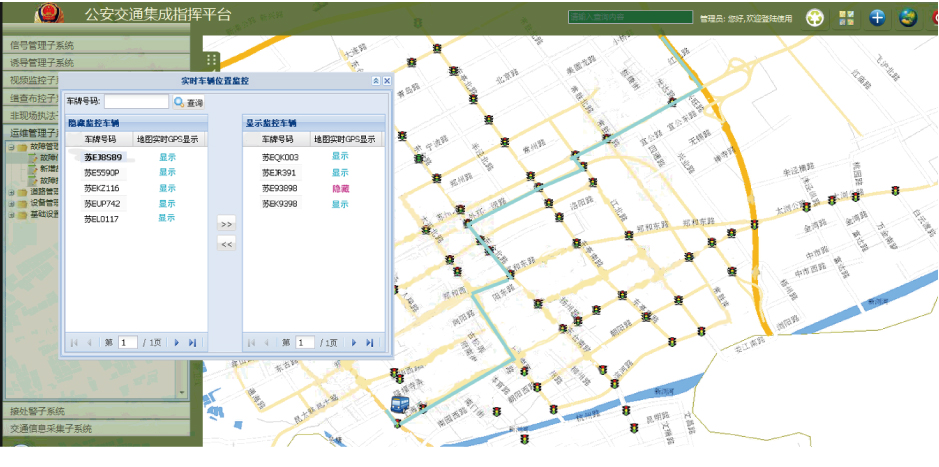The width and height of the screenshot is (939, 467).
Task: Click the sidebar scrollbar down arrow
Action: click(x=181, y=393)
